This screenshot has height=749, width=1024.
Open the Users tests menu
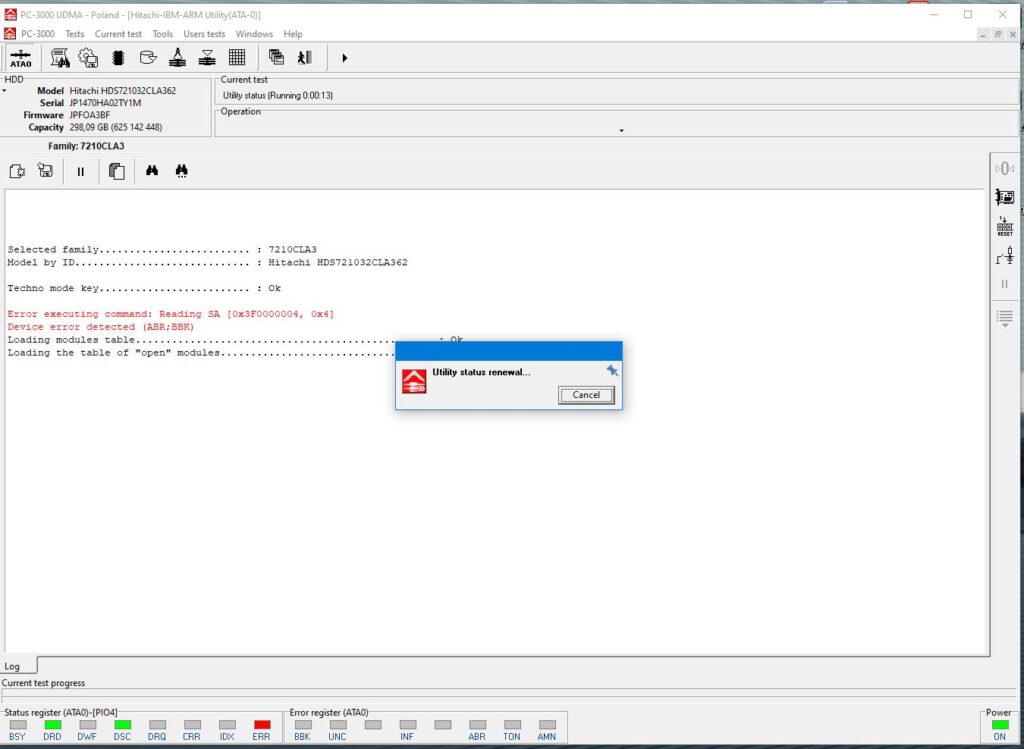204,34
